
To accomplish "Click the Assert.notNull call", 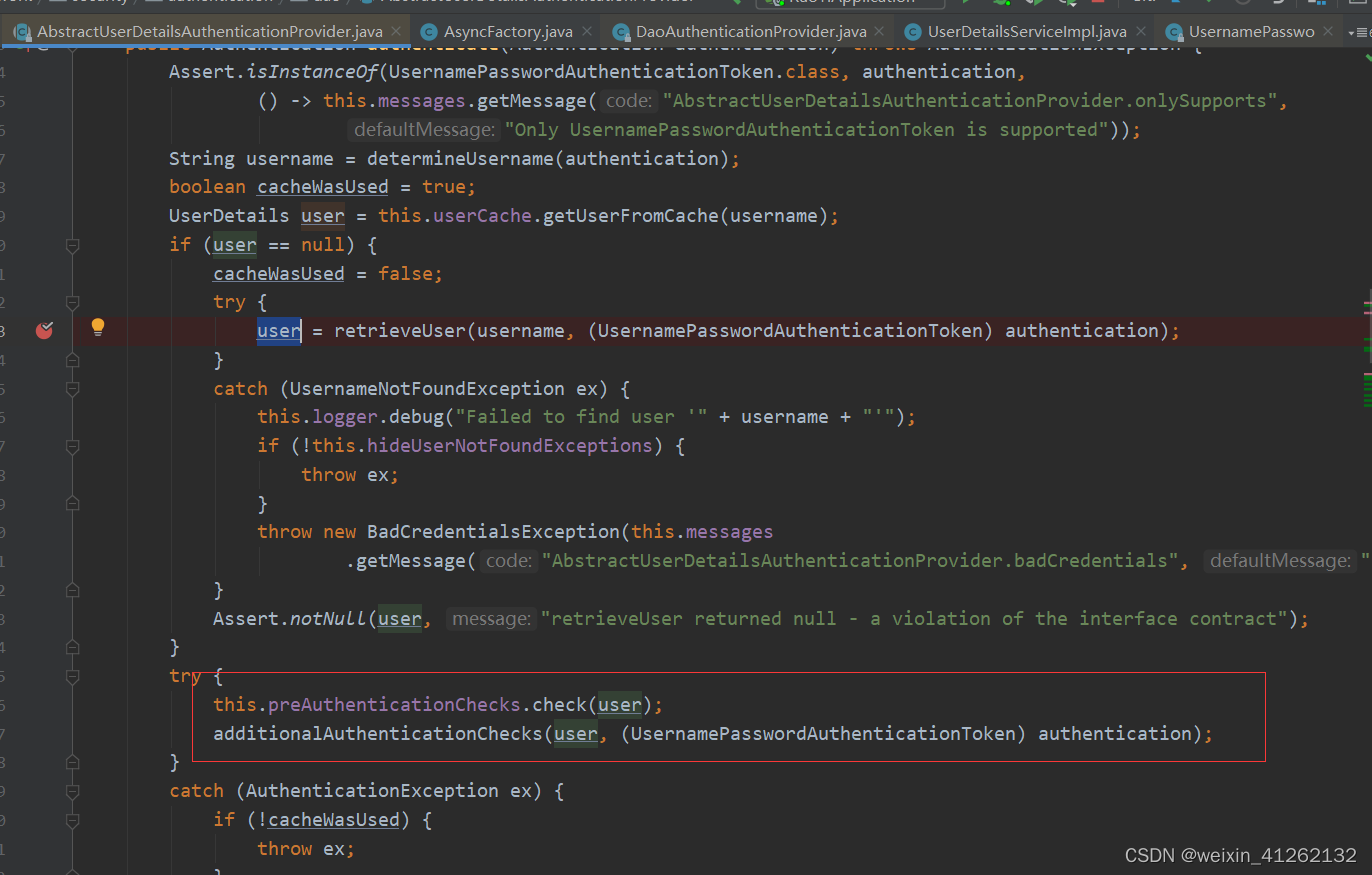I will click(x=290, y=619).
